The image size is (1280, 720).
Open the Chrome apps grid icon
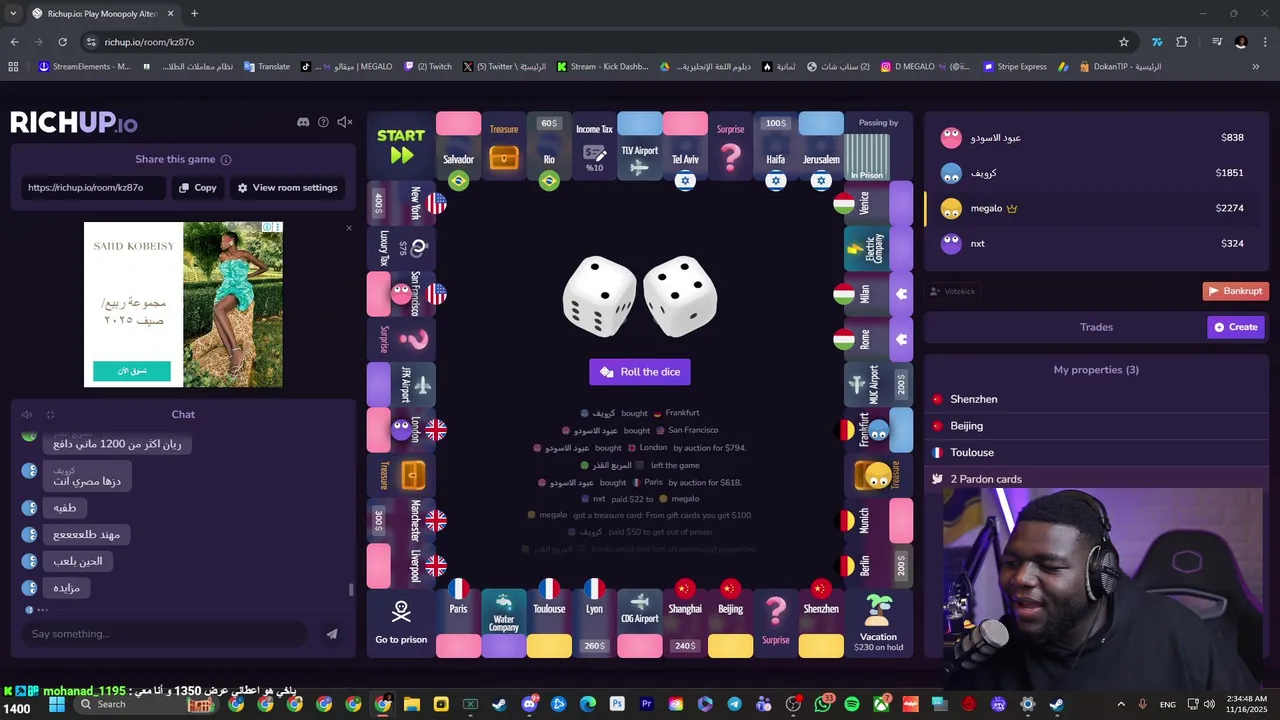tap(13, 67)
